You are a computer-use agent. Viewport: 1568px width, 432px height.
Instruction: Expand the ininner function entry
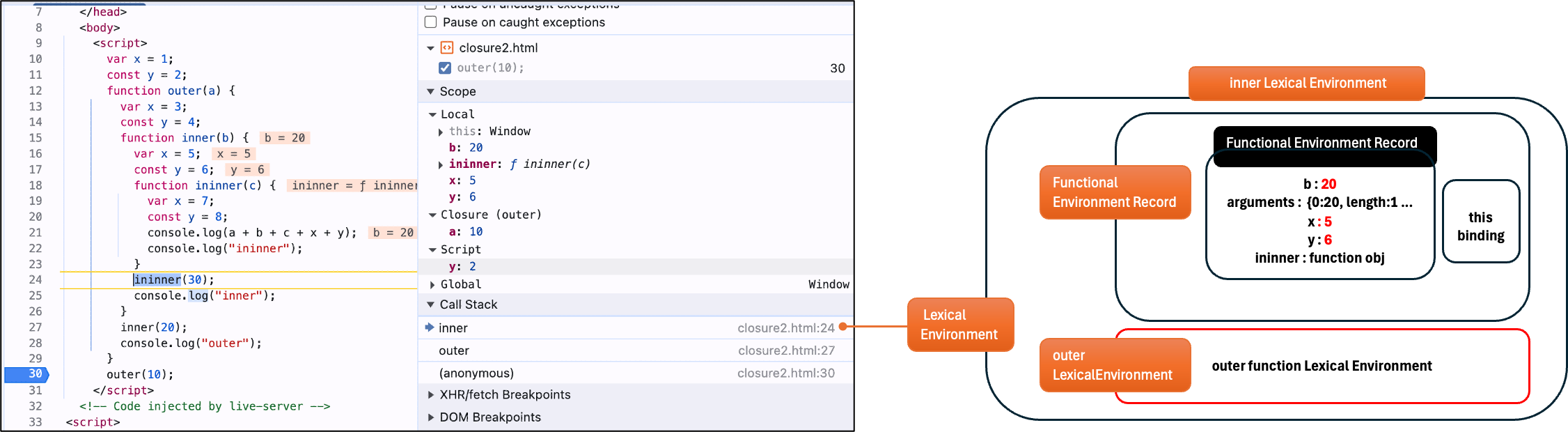pos(441,164)
